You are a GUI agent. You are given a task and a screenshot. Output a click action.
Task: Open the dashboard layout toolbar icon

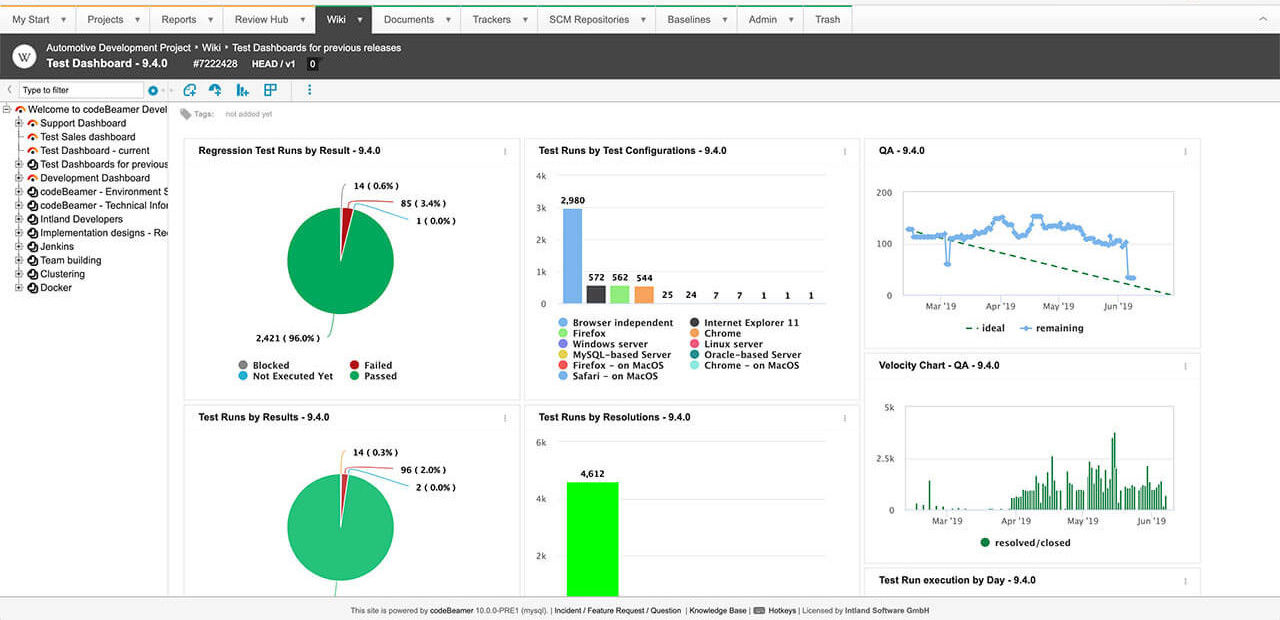click(x=270, y=90)
